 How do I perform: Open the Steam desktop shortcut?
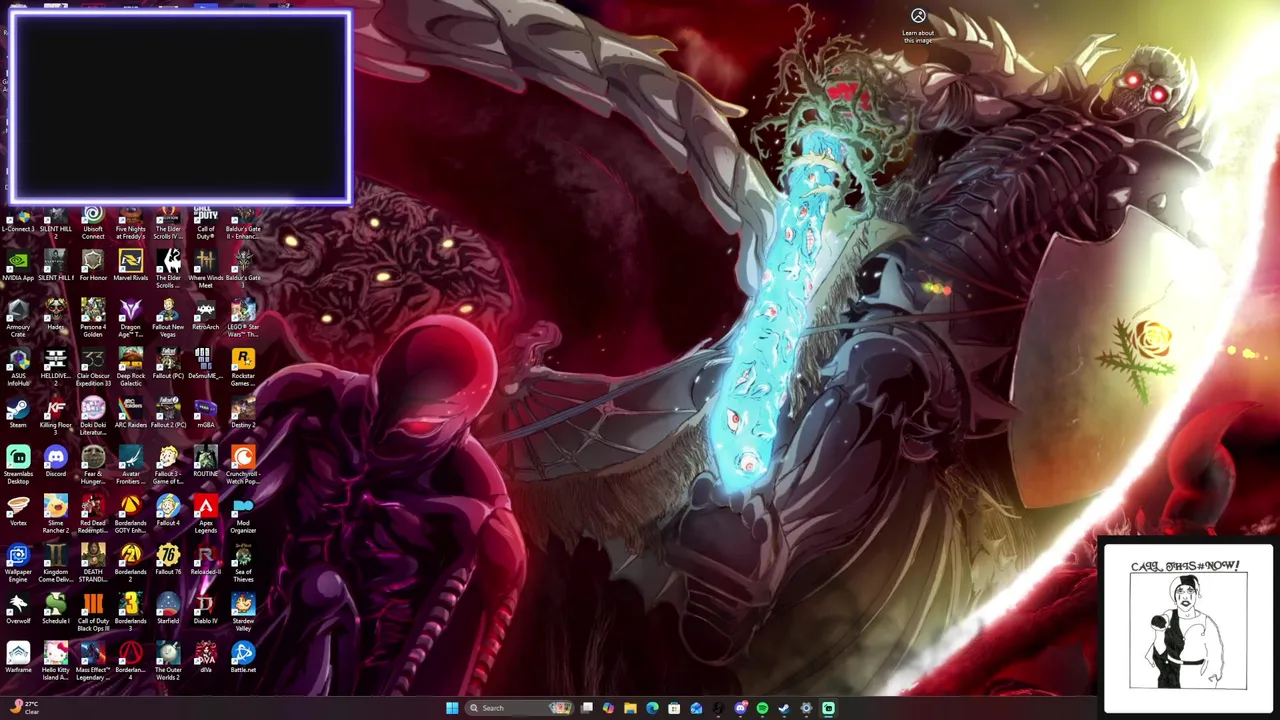point(18,414)
